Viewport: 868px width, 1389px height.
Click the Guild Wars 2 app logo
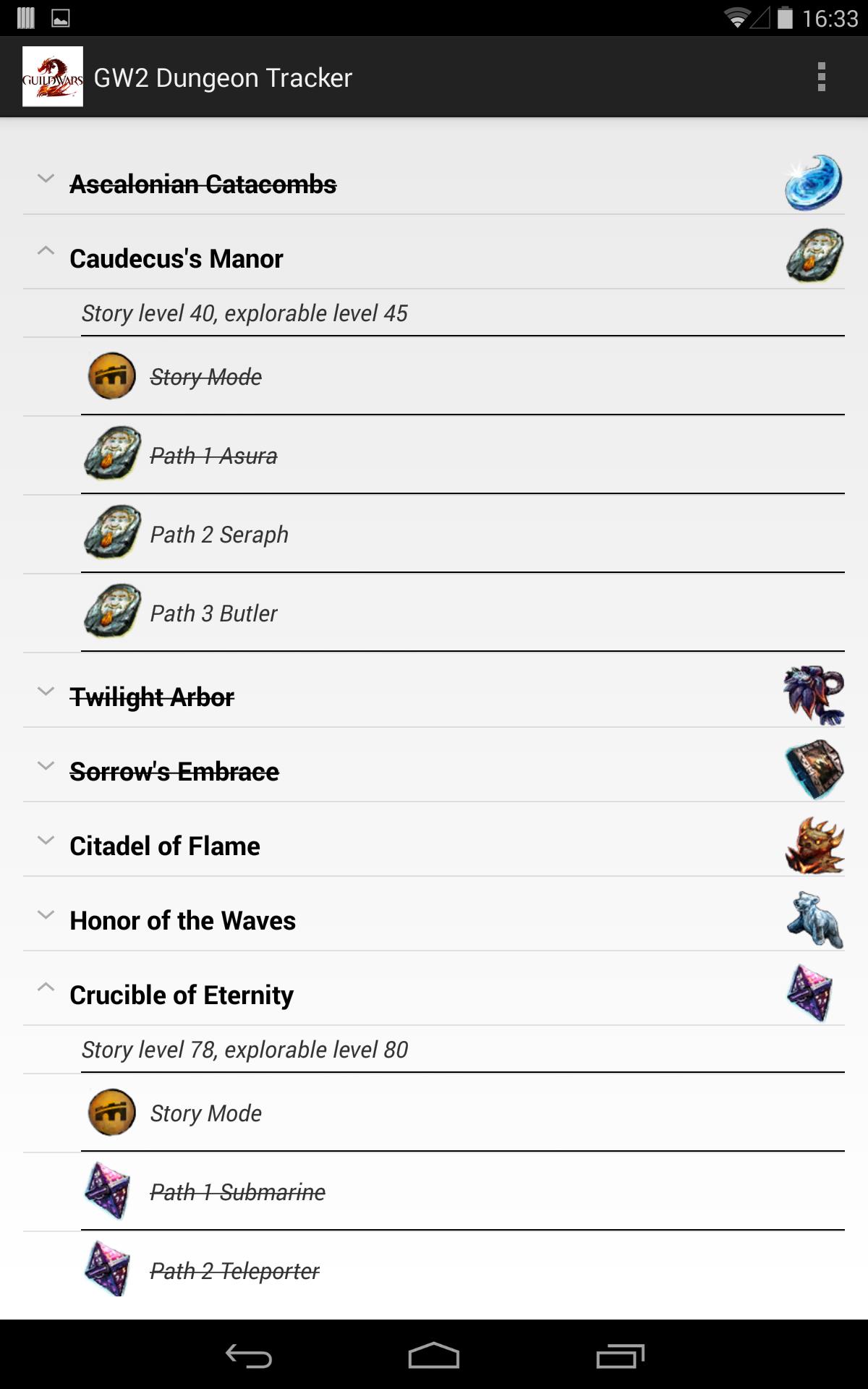coord(54,77)
